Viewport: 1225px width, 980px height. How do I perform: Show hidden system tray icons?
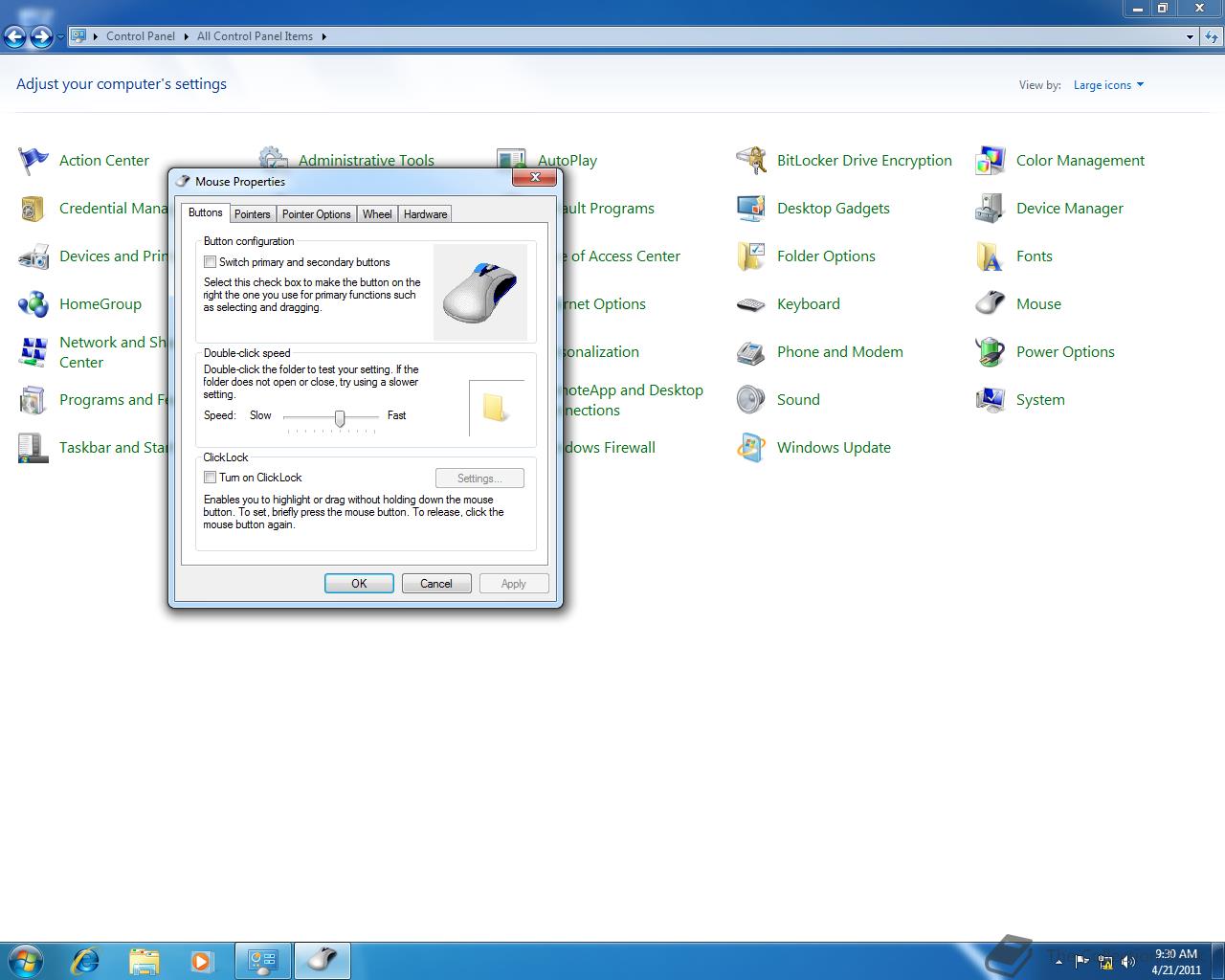[x=1058, y=962]
